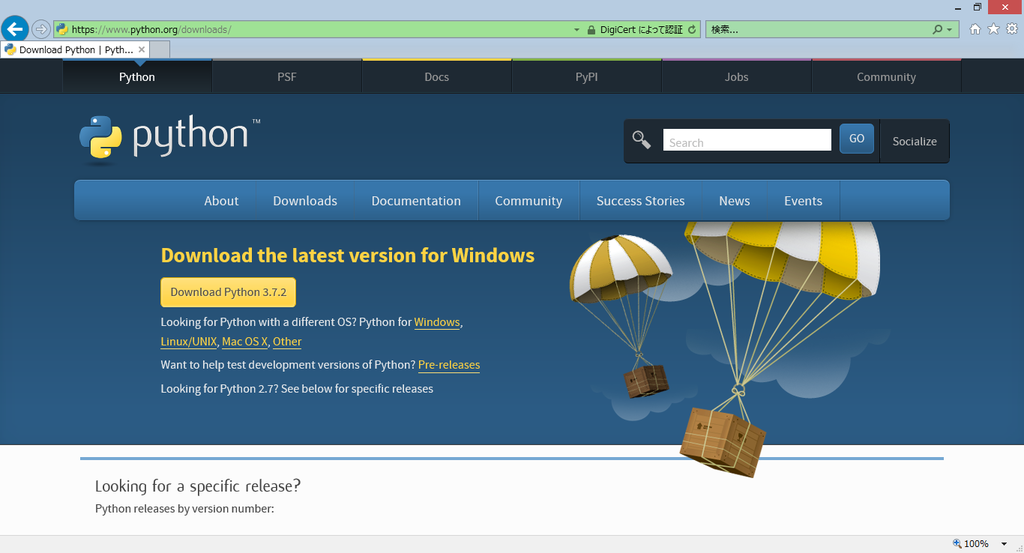Follow the Other link
Screen dimensions: 1024x553
[x=287, y=341]
